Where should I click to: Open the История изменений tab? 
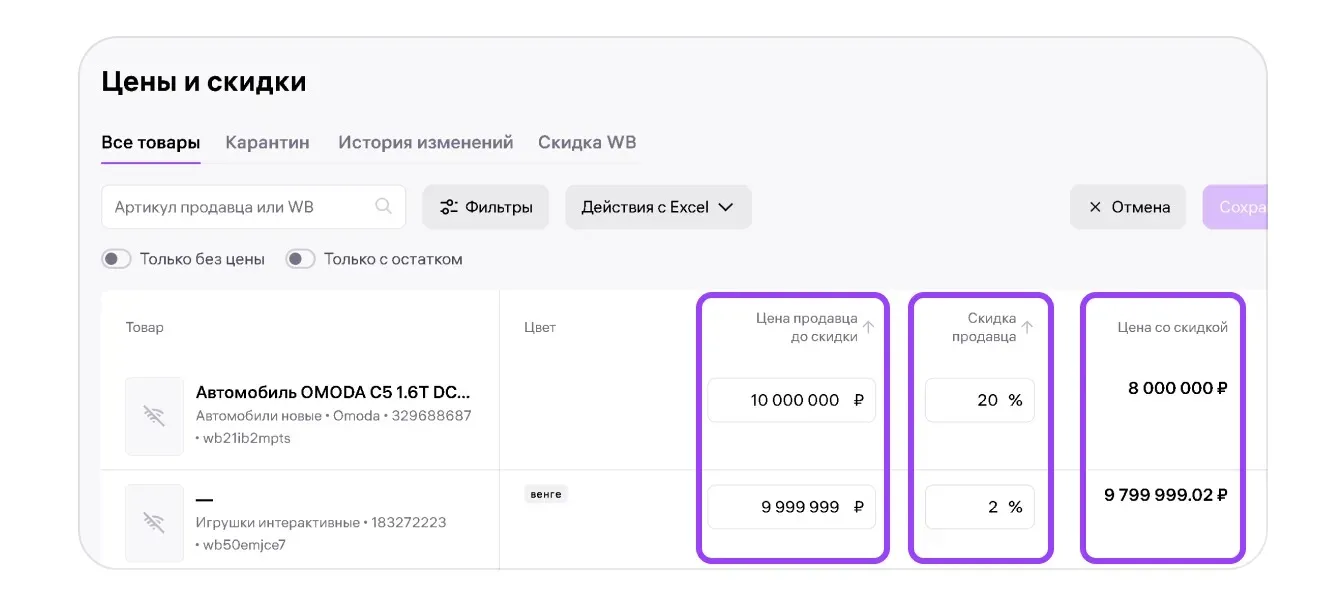(x=425, y=142)
